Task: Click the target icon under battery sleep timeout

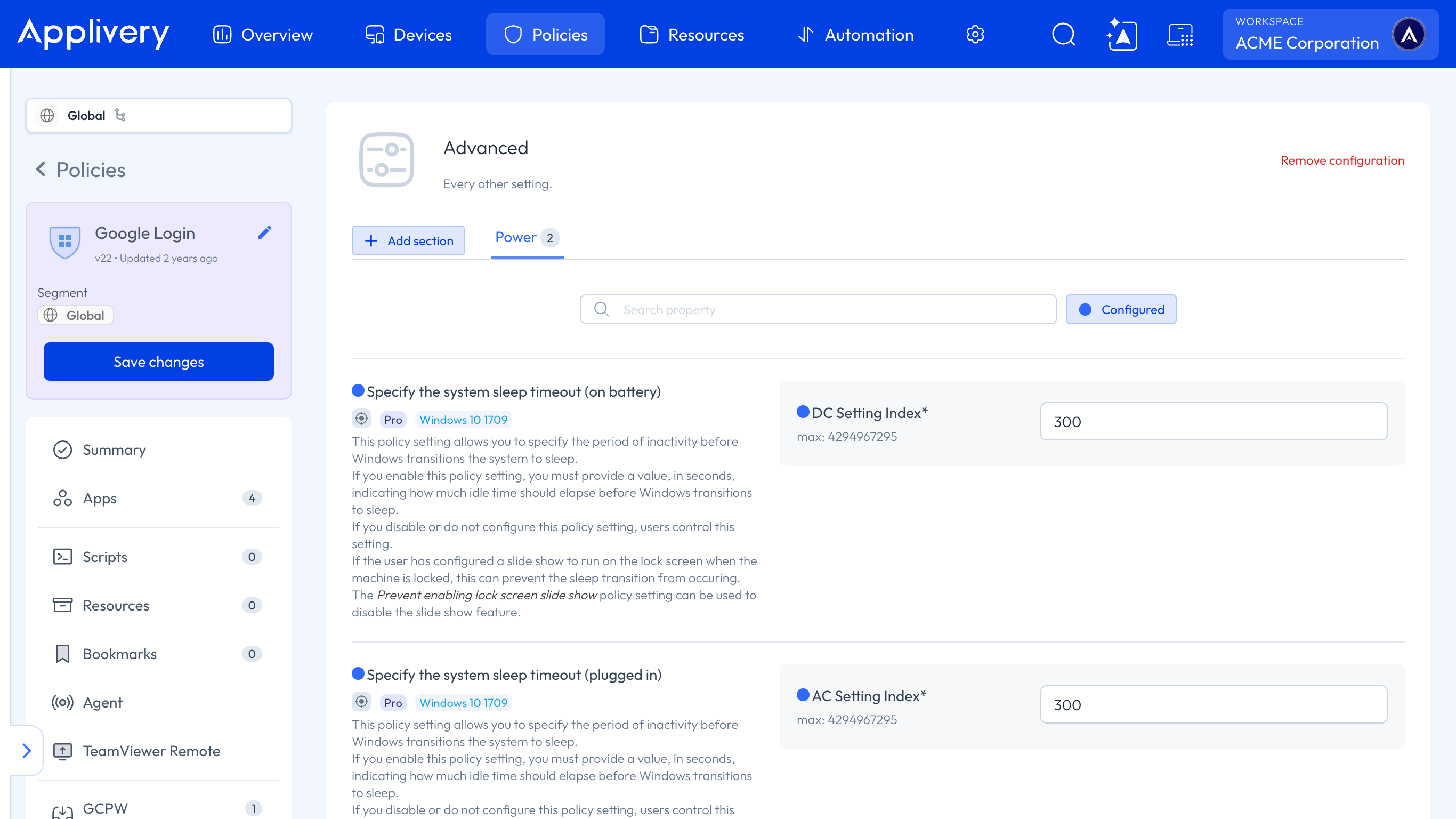Action: (x=362, y=419)
